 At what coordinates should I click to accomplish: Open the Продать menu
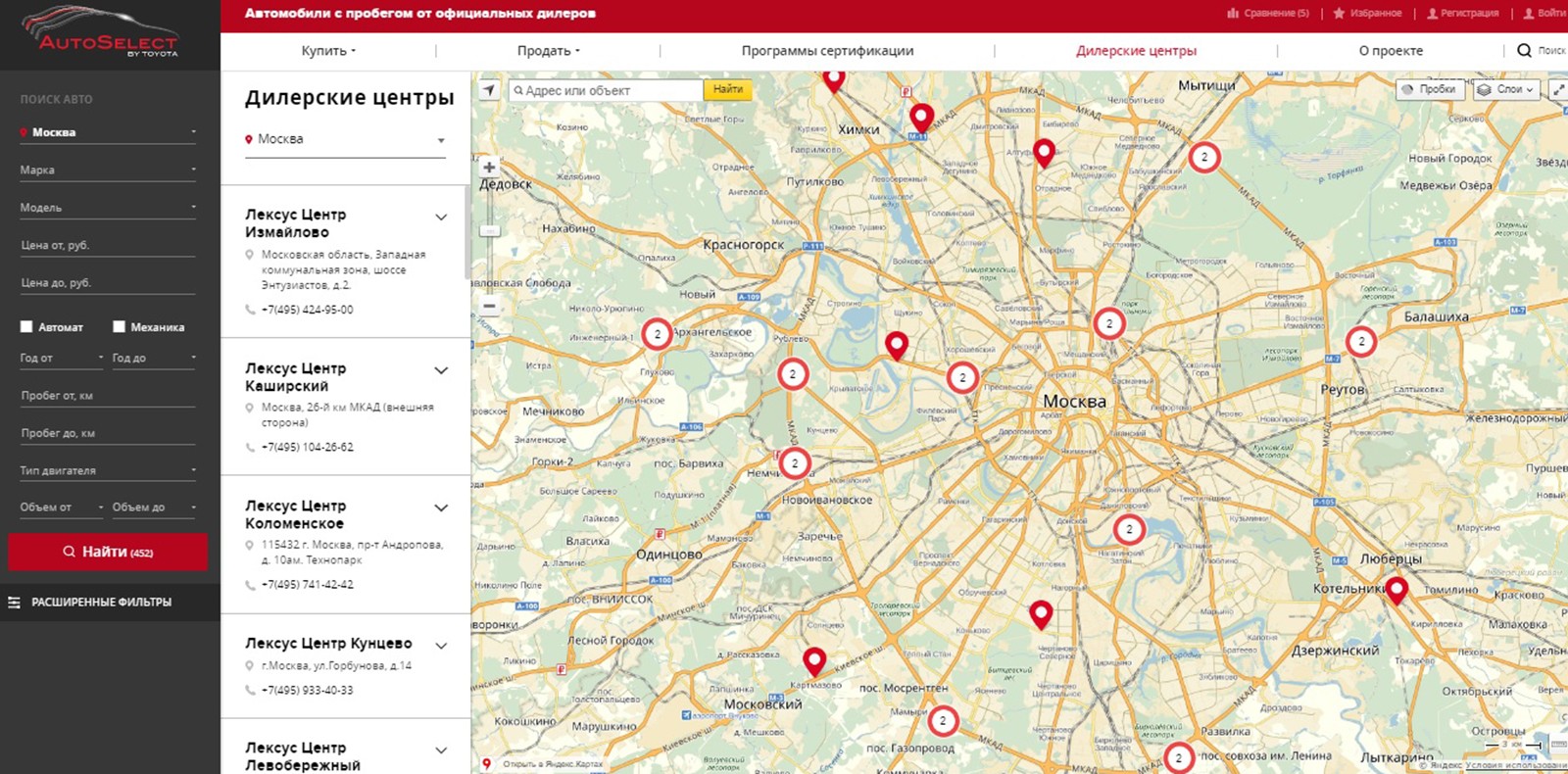(x=549, y=51)
